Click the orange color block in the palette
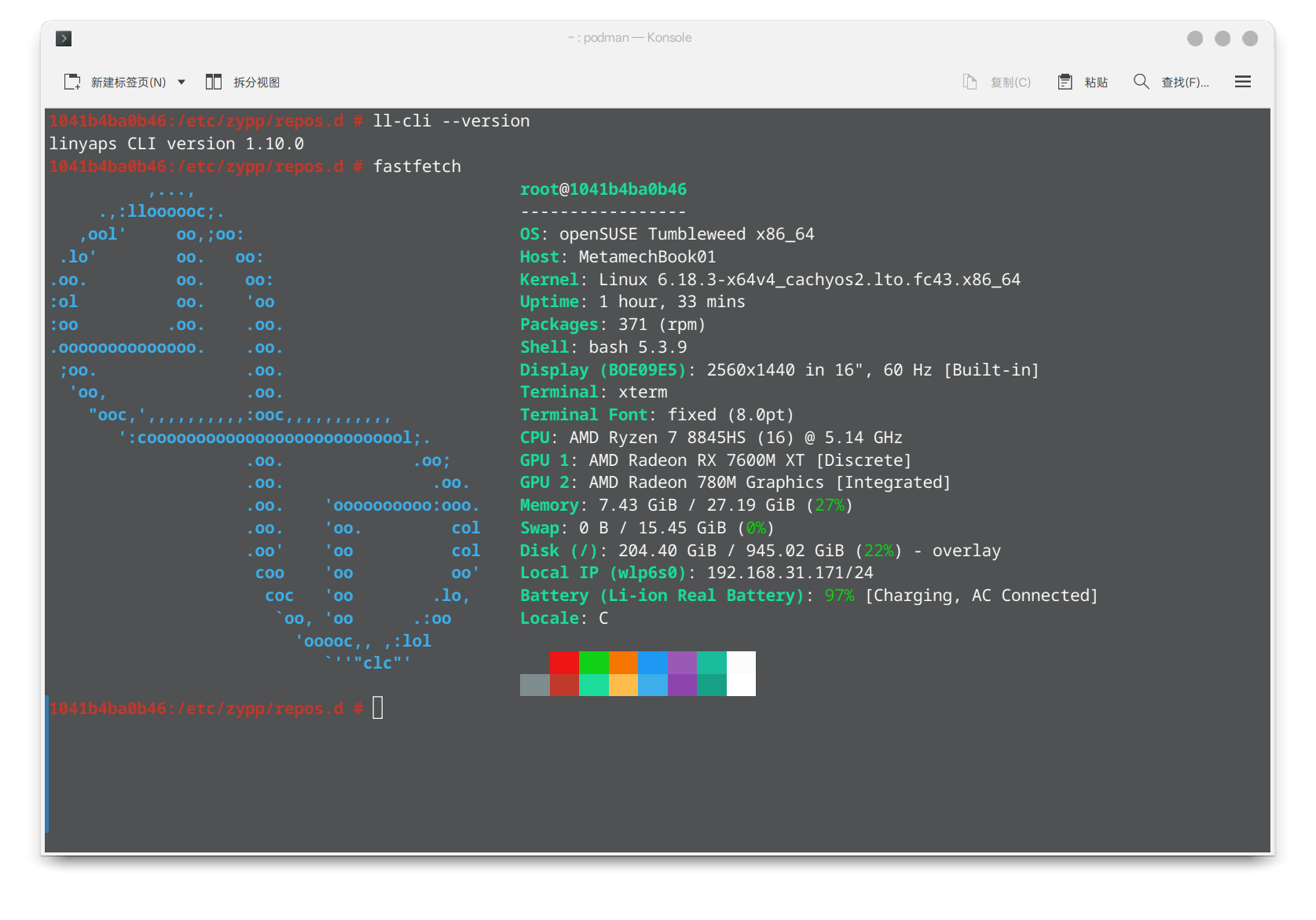 (x=623, y=662)
